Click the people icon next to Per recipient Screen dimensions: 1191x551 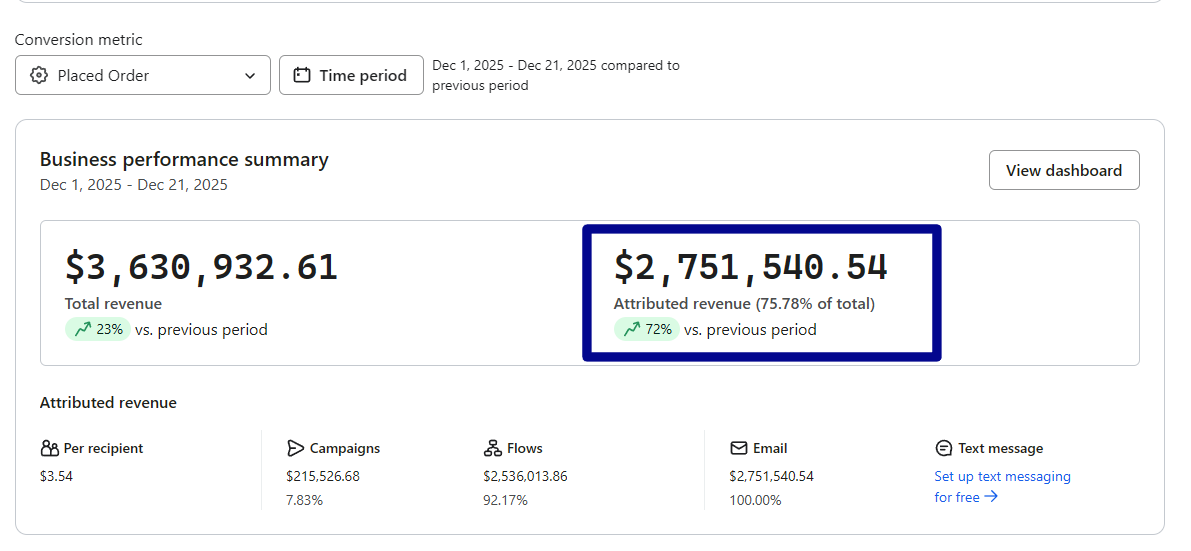point(50,449)
